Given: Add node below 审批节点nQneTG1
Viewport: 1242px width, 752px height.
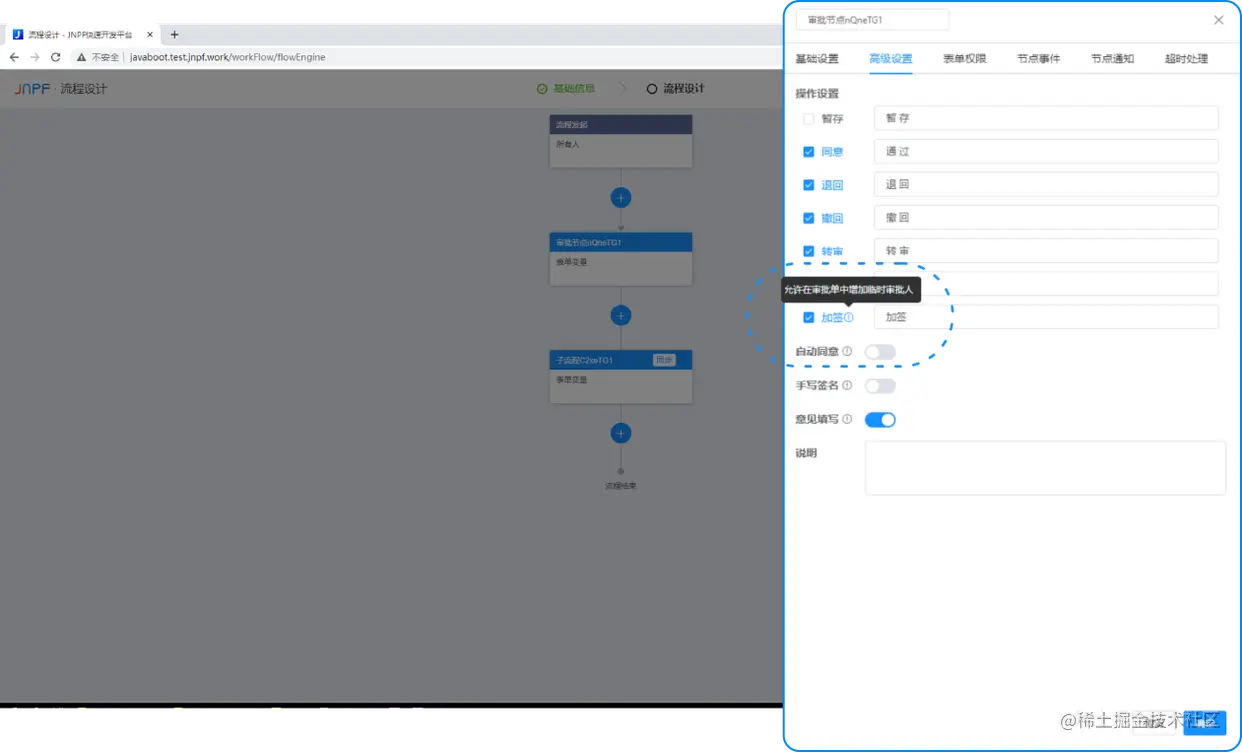Looking at the screenshot, I should click(x=621, y=315).
